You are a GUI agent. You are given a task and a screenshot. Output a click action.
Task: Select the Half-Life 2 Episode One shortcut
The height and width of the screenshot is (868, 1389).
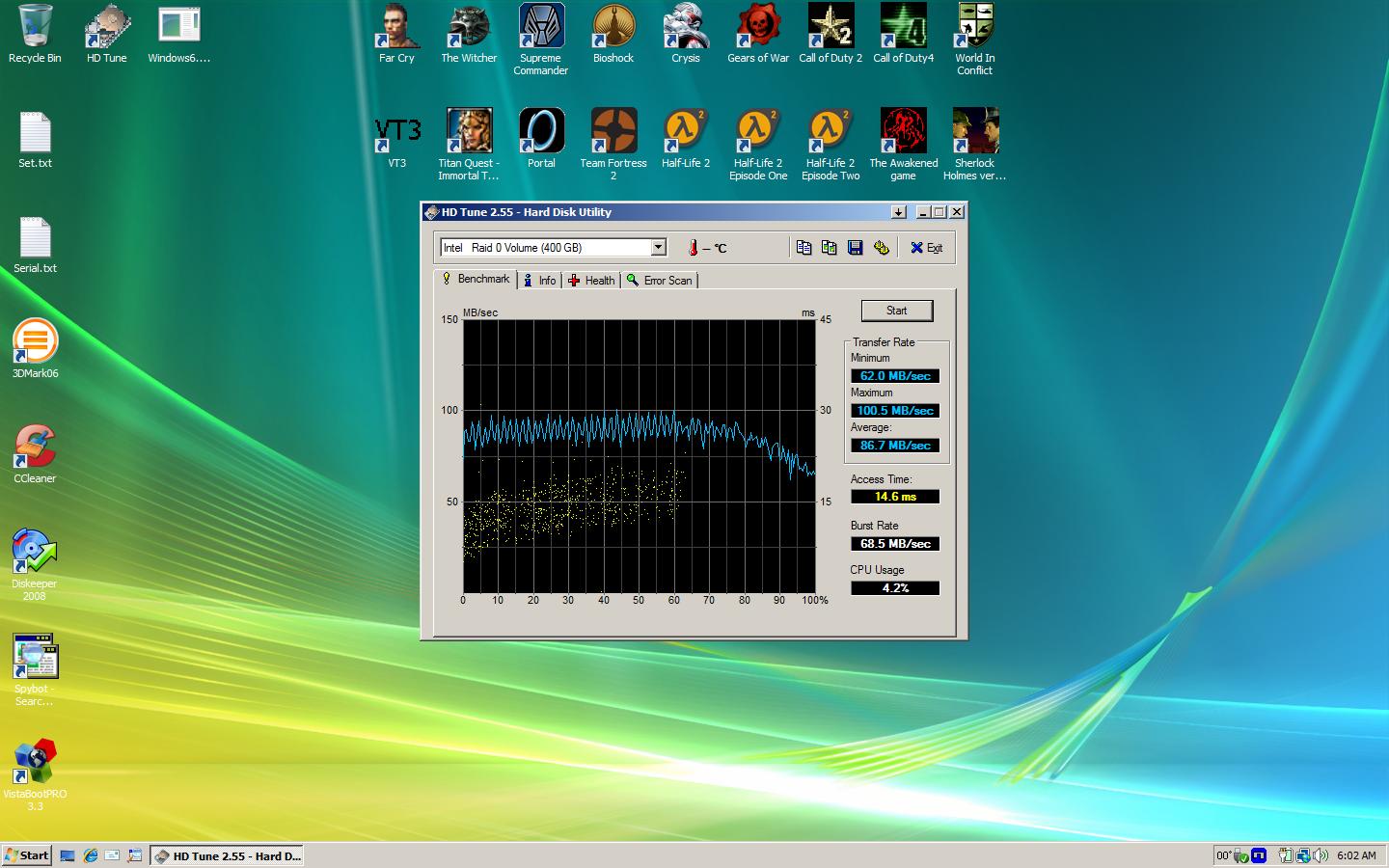pos(758,145)
